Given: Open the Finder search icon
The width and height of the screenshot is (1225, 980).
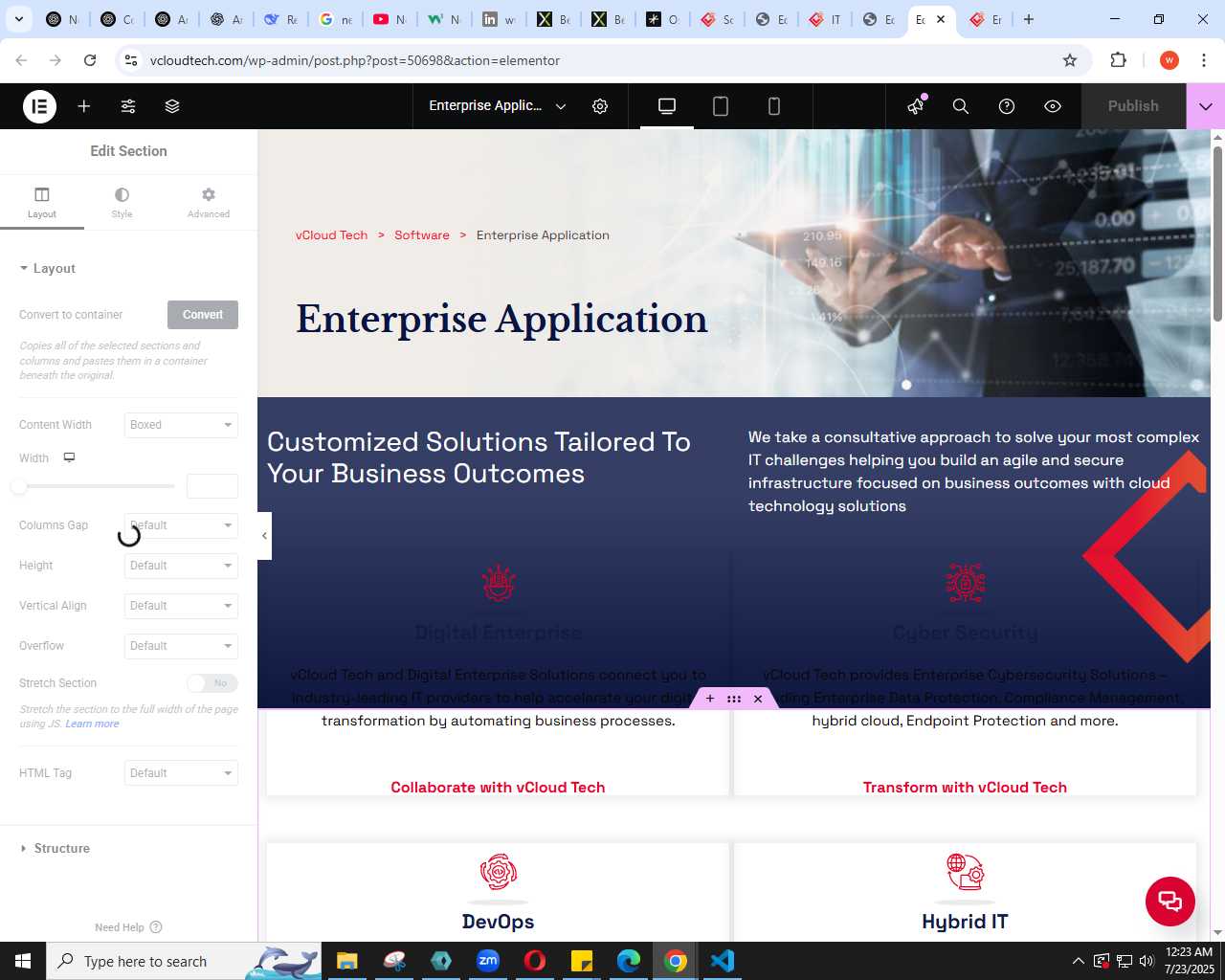Looking at the screenshot, I should tap(961, 106).
